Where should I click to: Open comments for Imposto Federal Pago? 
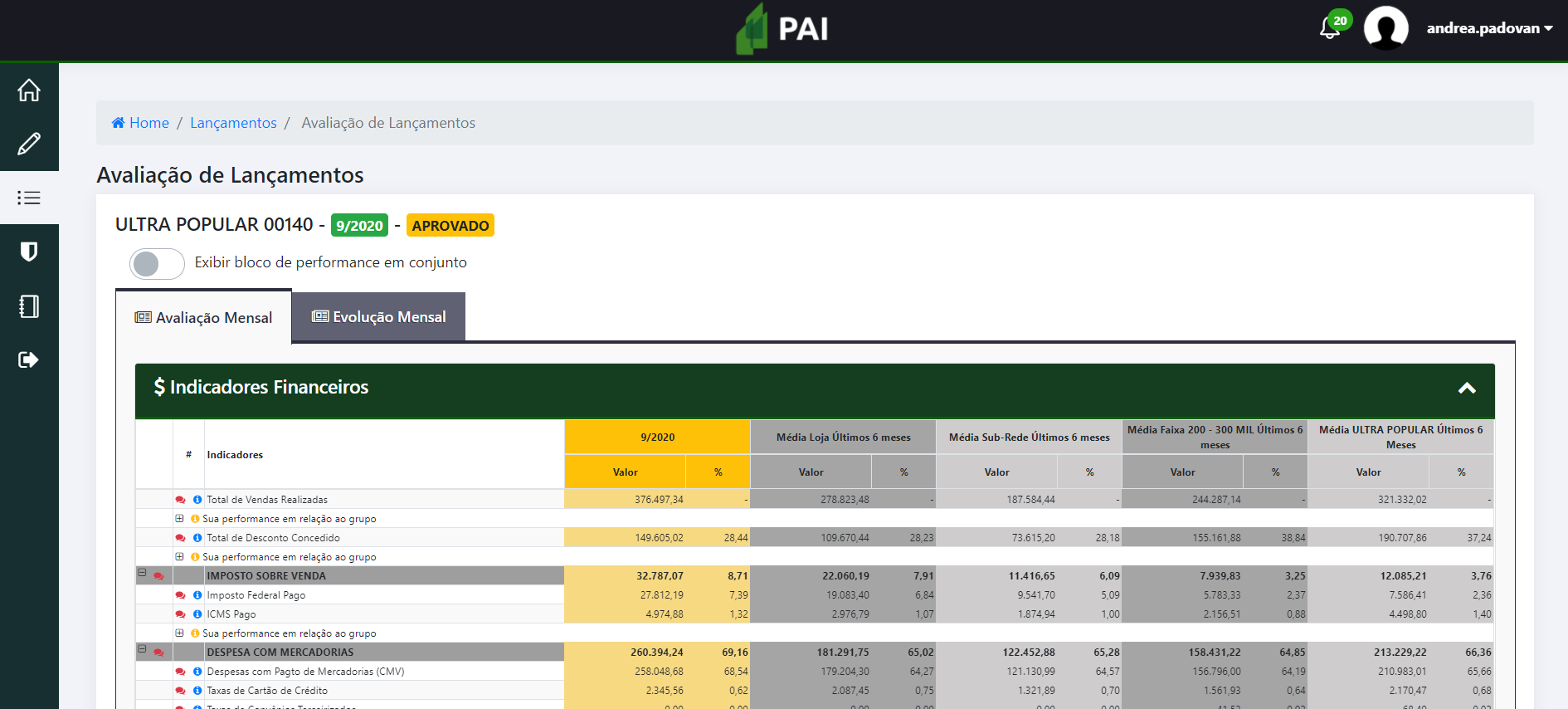180,595
